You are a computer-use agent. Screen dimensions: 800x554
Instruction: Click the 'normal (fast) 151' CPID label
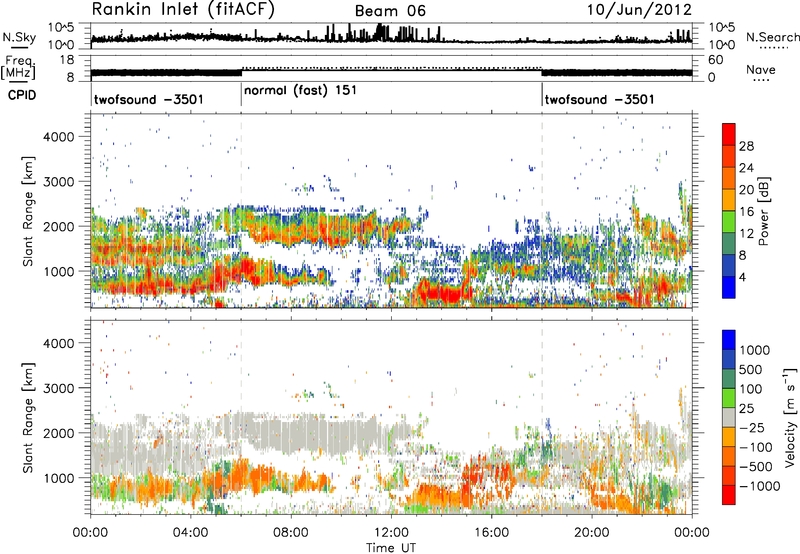point(301,90)
